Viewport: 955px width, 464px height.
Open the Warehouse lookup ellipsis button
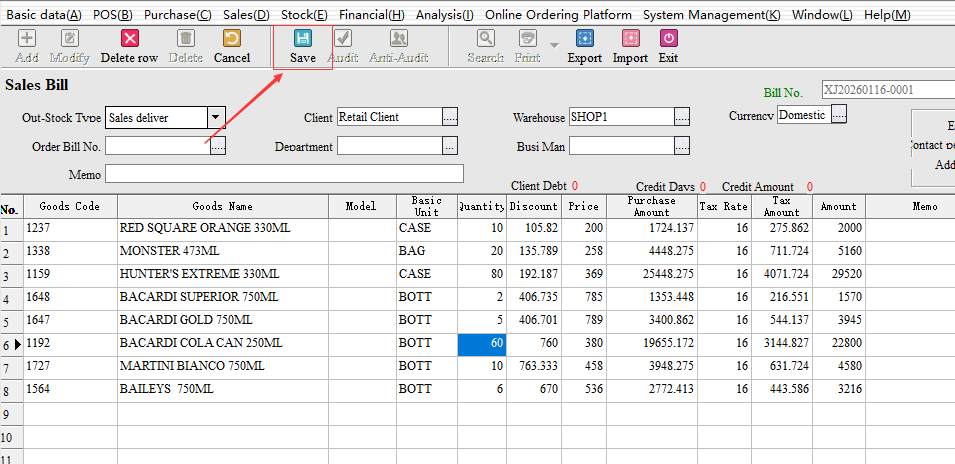click(682, 117)
